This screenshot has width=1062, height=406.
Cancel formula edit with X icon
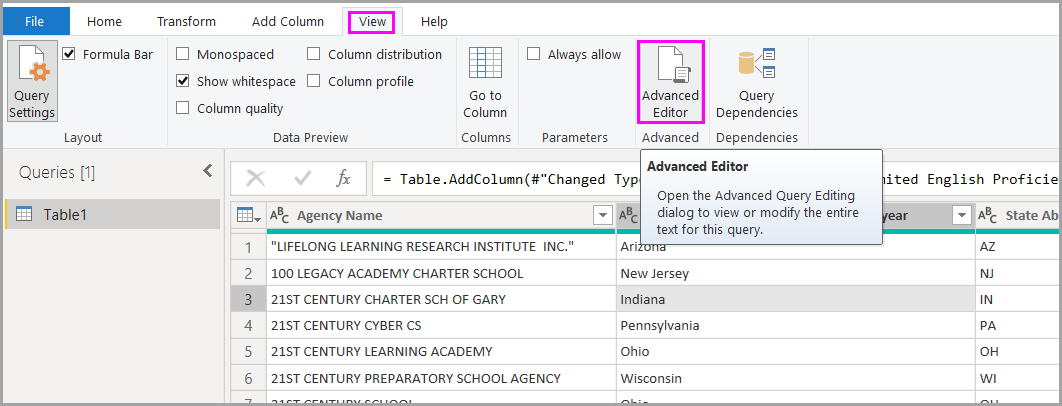tap(256, 178)
